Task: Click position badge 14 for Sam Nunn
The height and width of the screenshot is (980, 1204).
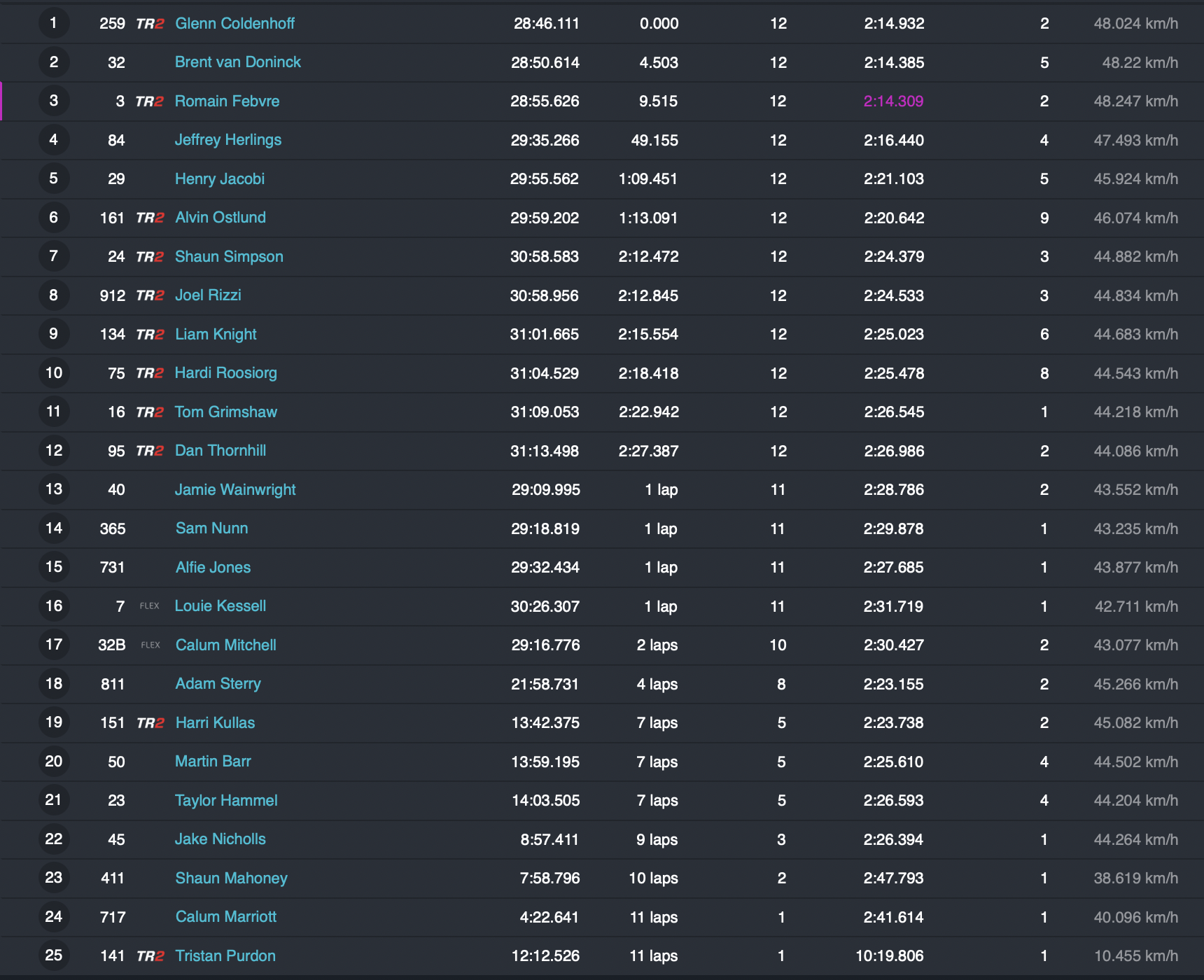Action: click(x=54, y=528)
